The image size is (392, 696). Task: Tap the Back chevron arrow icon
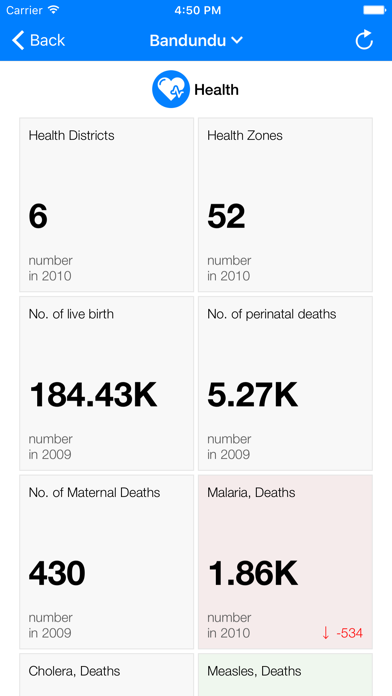18,40
